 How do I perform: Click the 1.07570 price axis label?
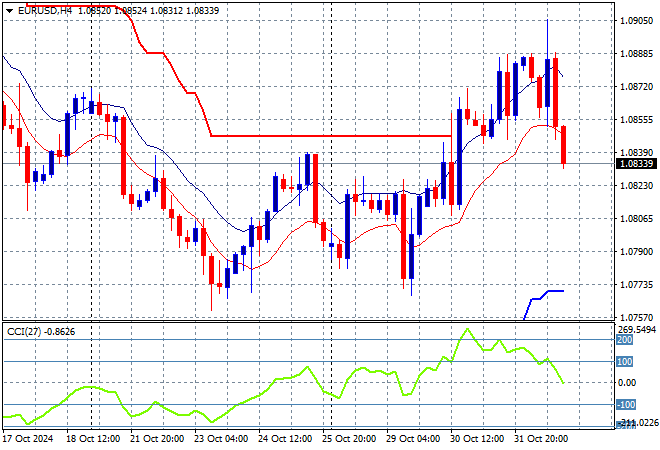(636, 317)
